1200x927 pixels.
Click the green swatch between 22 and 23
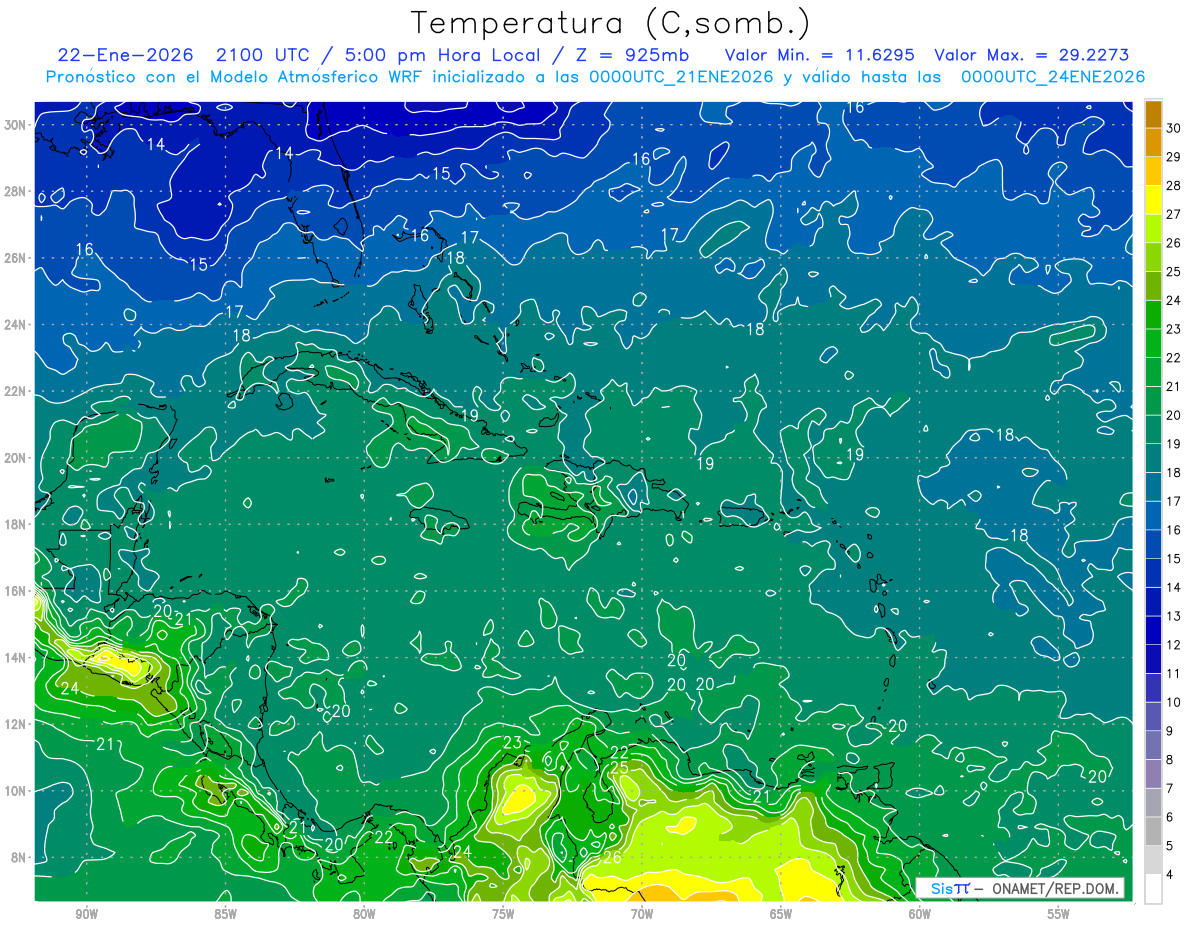tap(1153, 343)
